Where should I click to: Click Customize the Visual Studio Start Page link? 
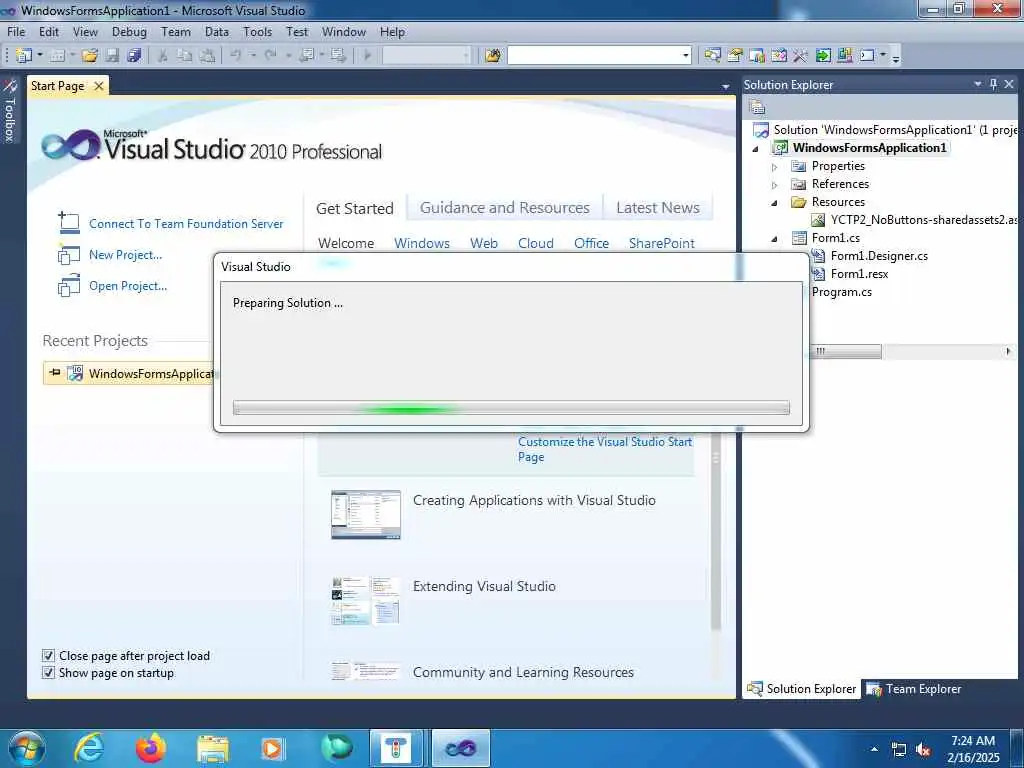click(x=605, y=449)
